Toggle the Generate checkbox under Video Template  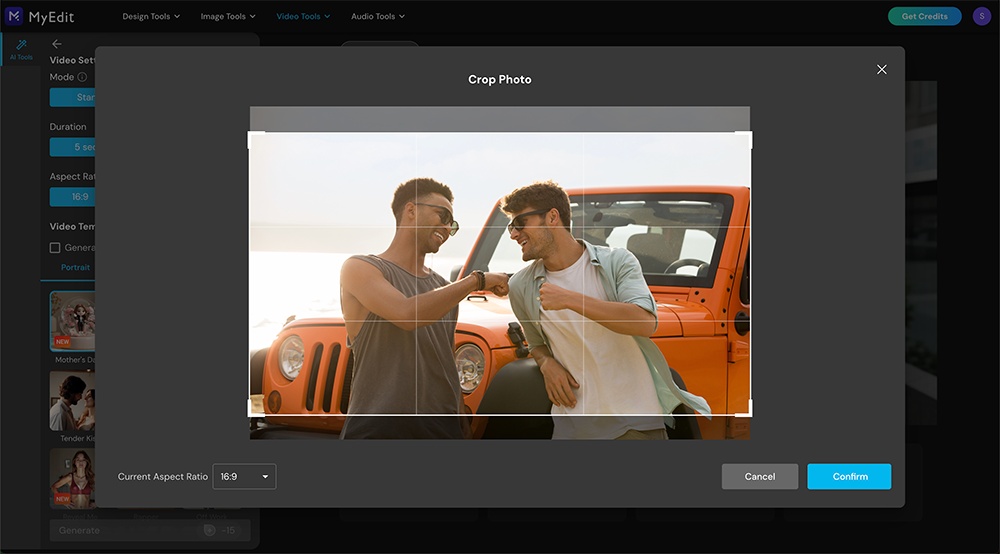point(55,247)
